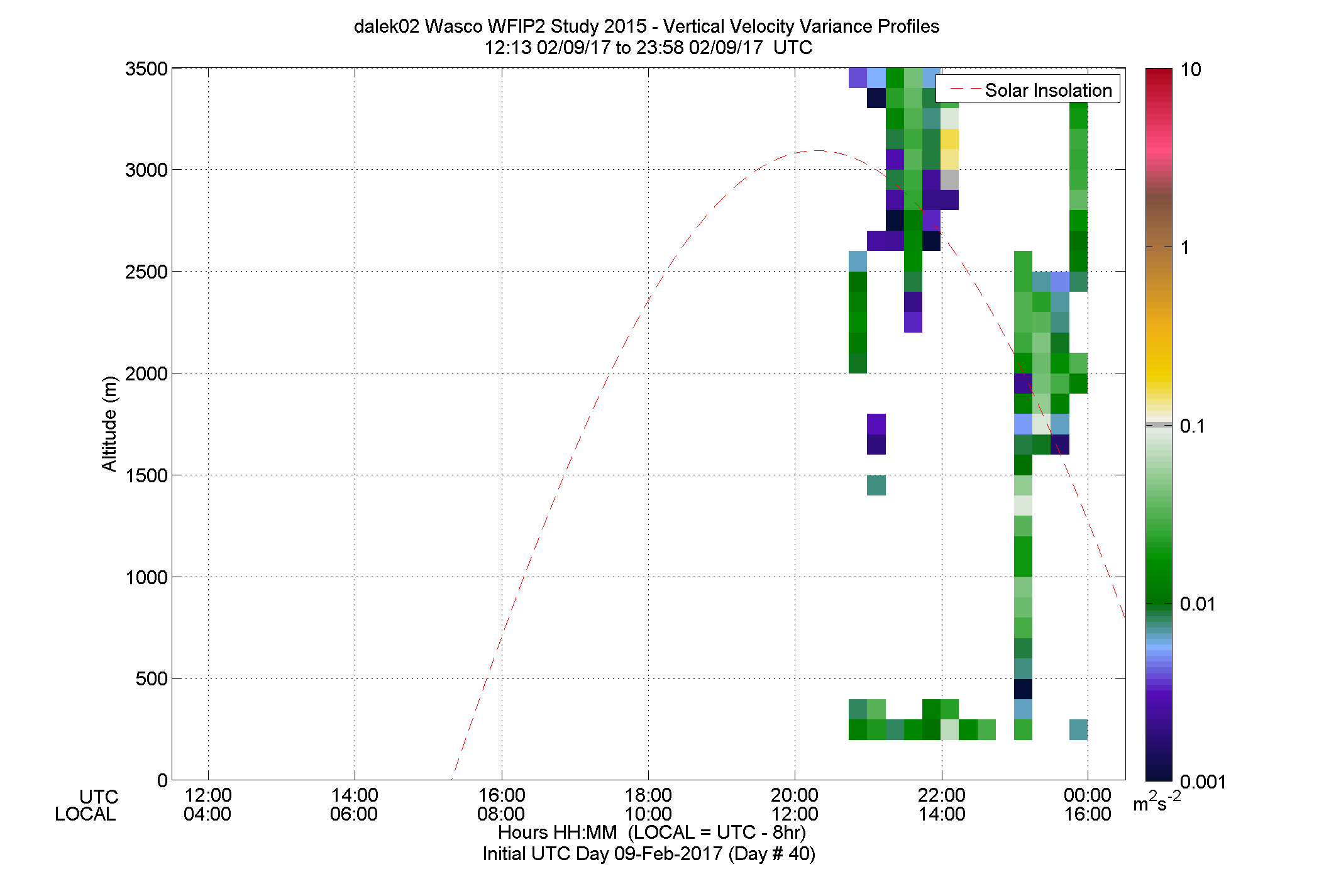Image resolution: width=1319 pixels, height=896 pixels.
Task: Click the colorbar label 0.001
Action: pyautogui.click(x=1203, y=782)
